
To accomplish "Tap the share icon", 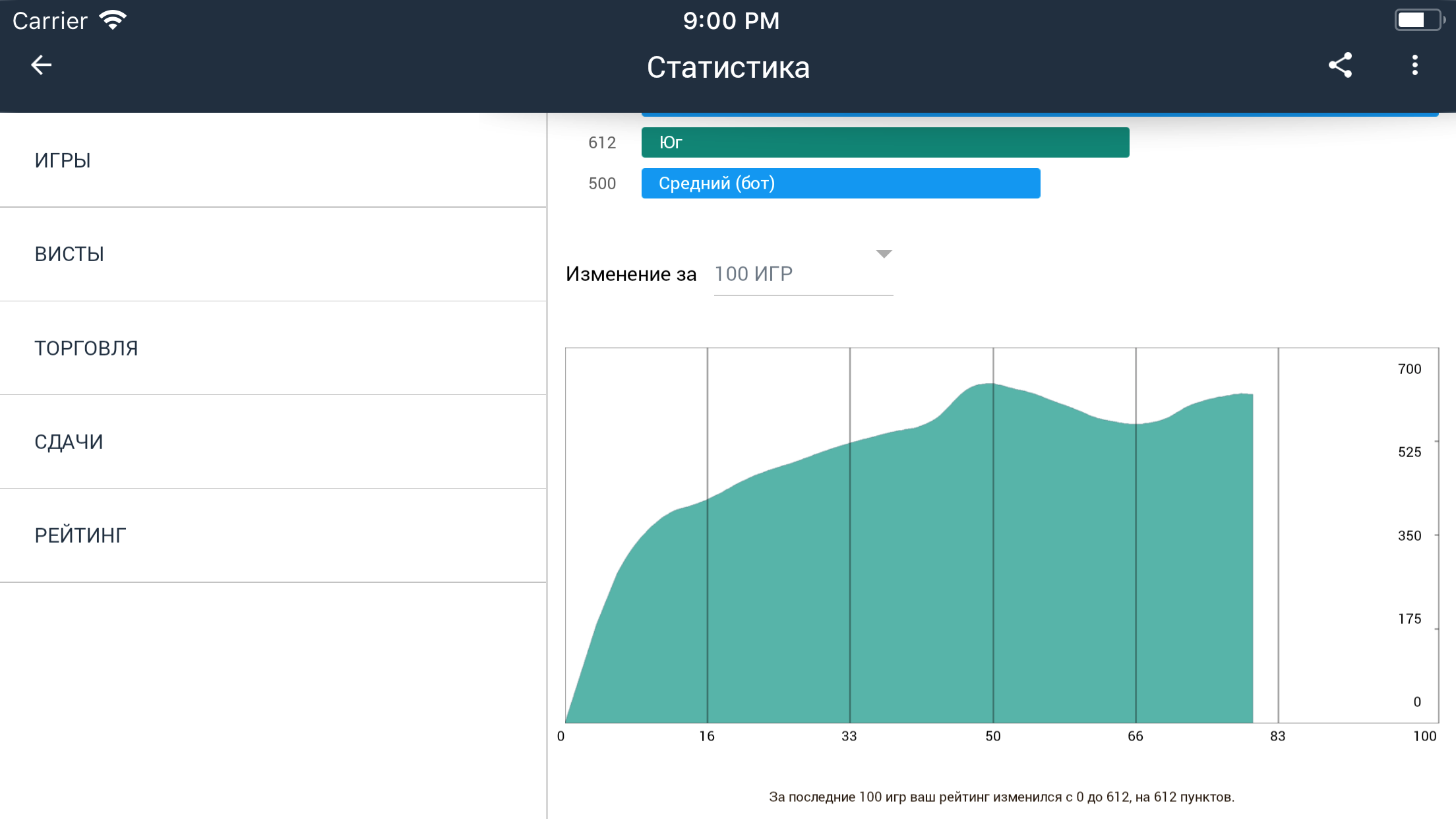I will tap(1340, 65).
